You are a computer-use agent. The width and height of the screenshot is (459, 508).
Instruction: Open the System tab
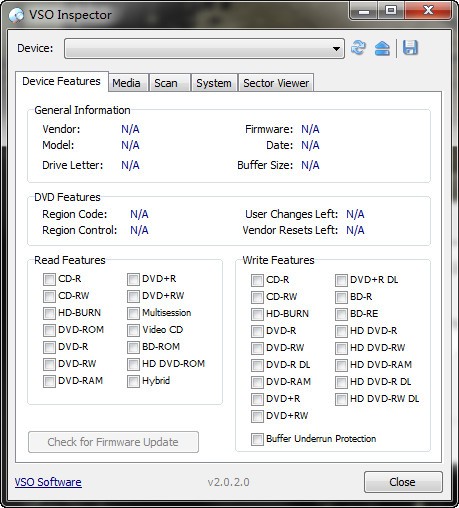point(214,83)
